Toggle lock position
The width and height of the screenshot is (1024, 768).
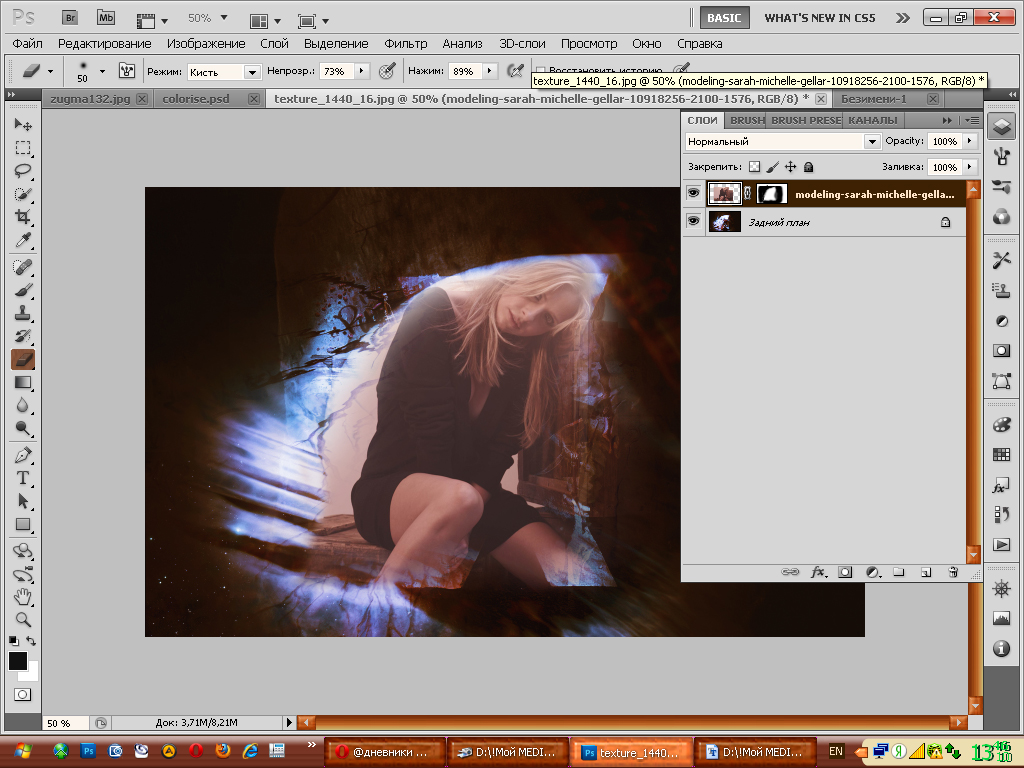coord(790,167)
